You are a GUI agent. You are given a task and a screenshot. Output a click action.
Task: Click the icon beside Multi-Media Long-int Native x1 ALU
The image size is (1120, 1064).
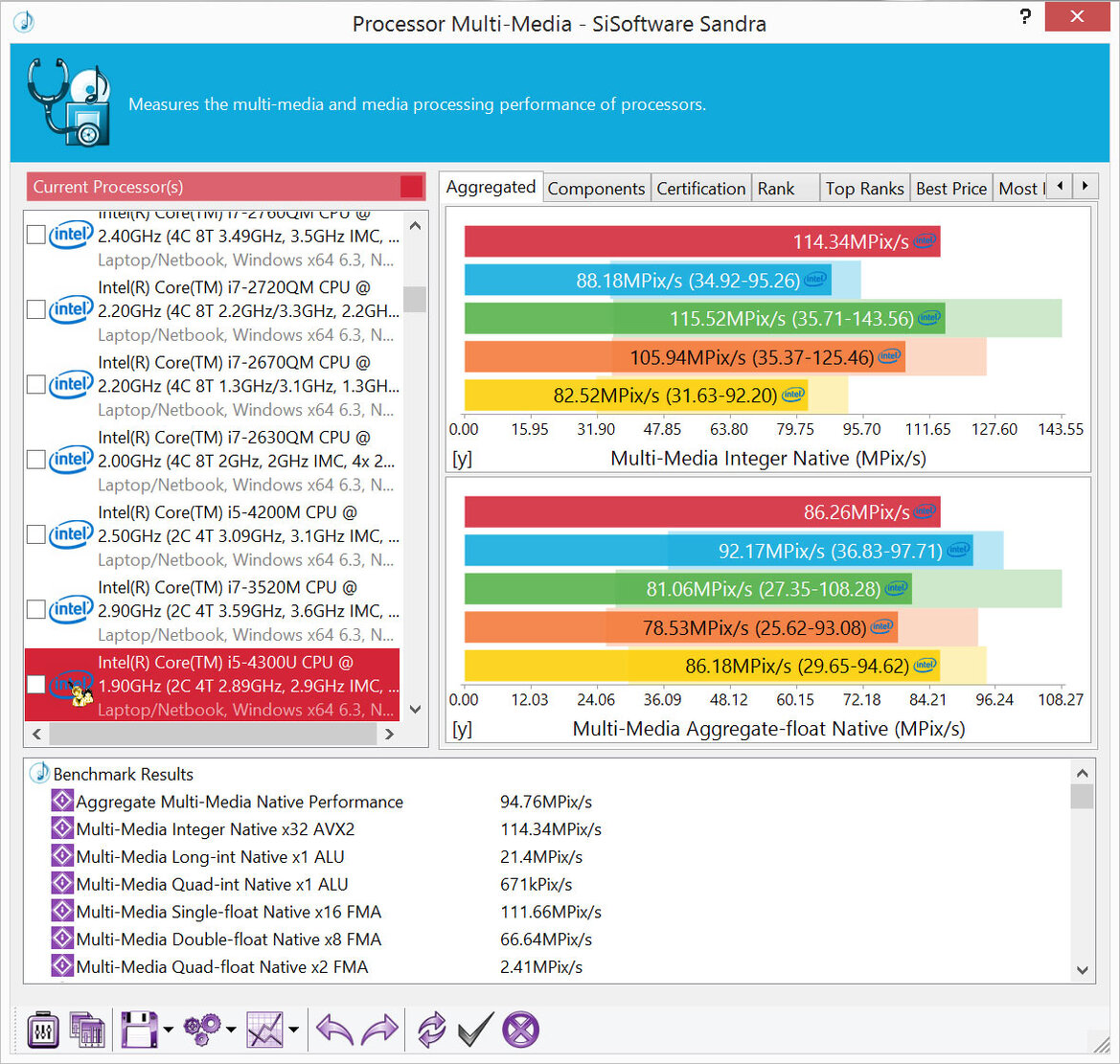pos(62,856)
